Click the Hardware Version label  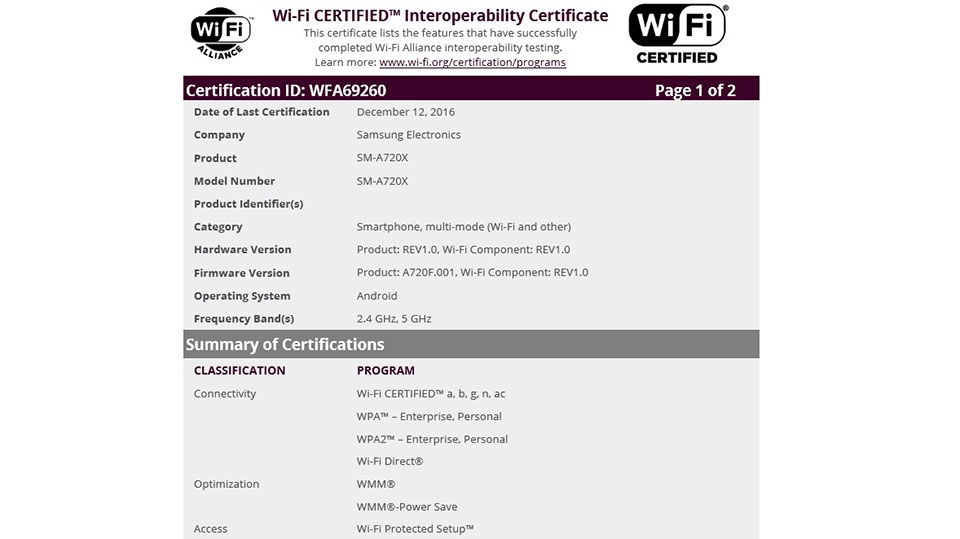point(242,250)
